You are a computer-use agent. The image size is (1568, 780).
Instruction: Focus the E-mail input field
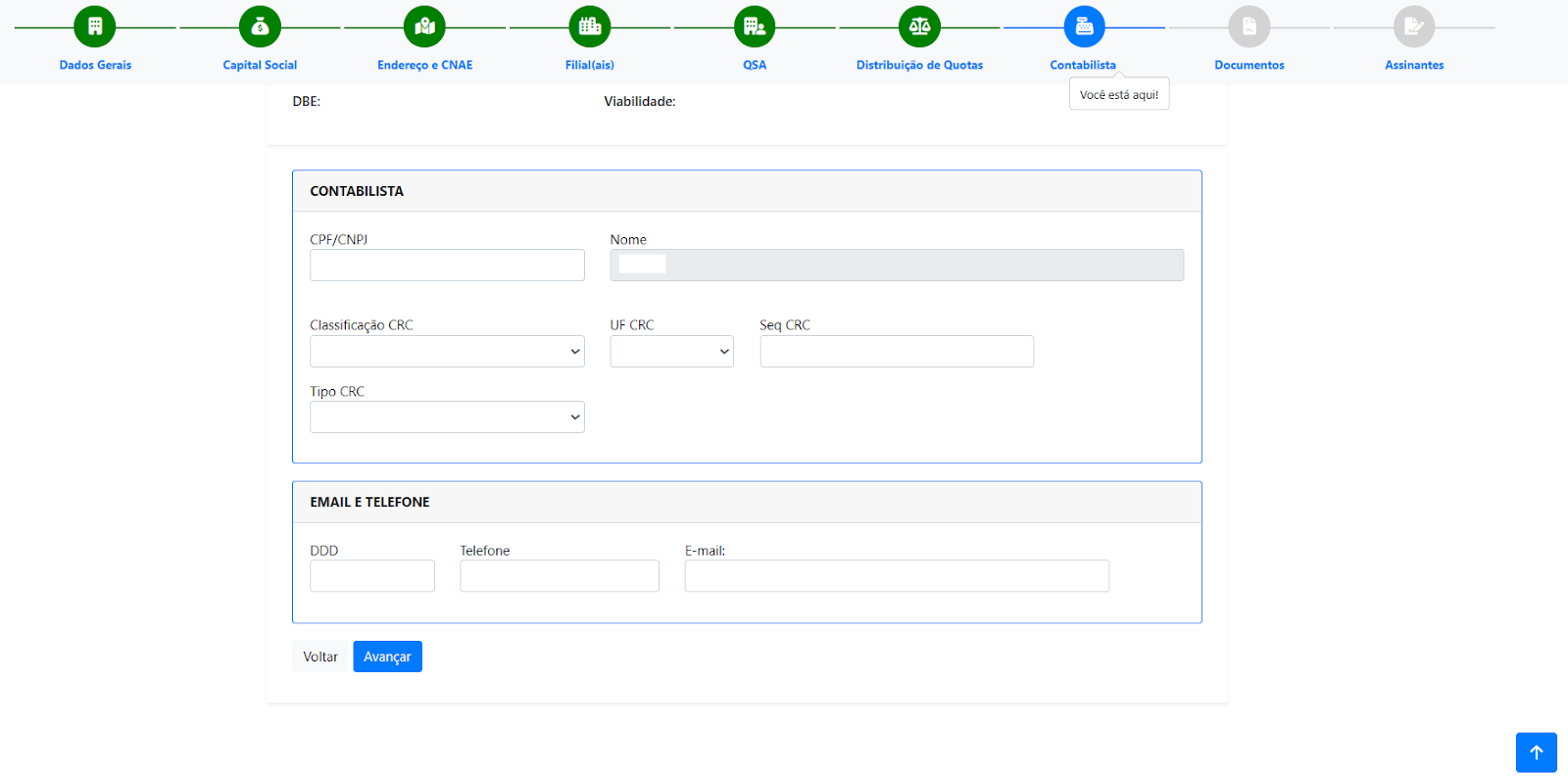(897, 576)
